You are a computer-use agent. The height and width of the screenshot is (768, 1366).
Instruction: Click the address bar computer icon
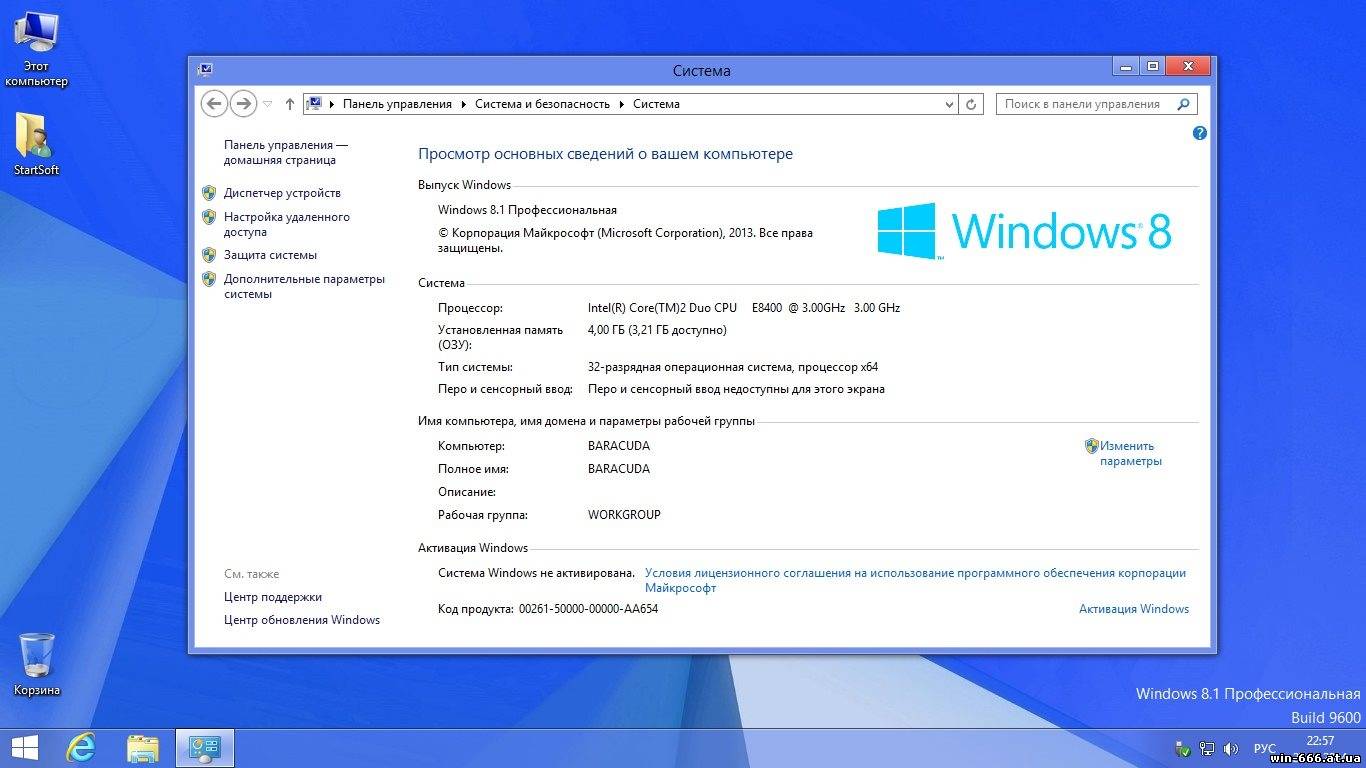click(314, 104)
